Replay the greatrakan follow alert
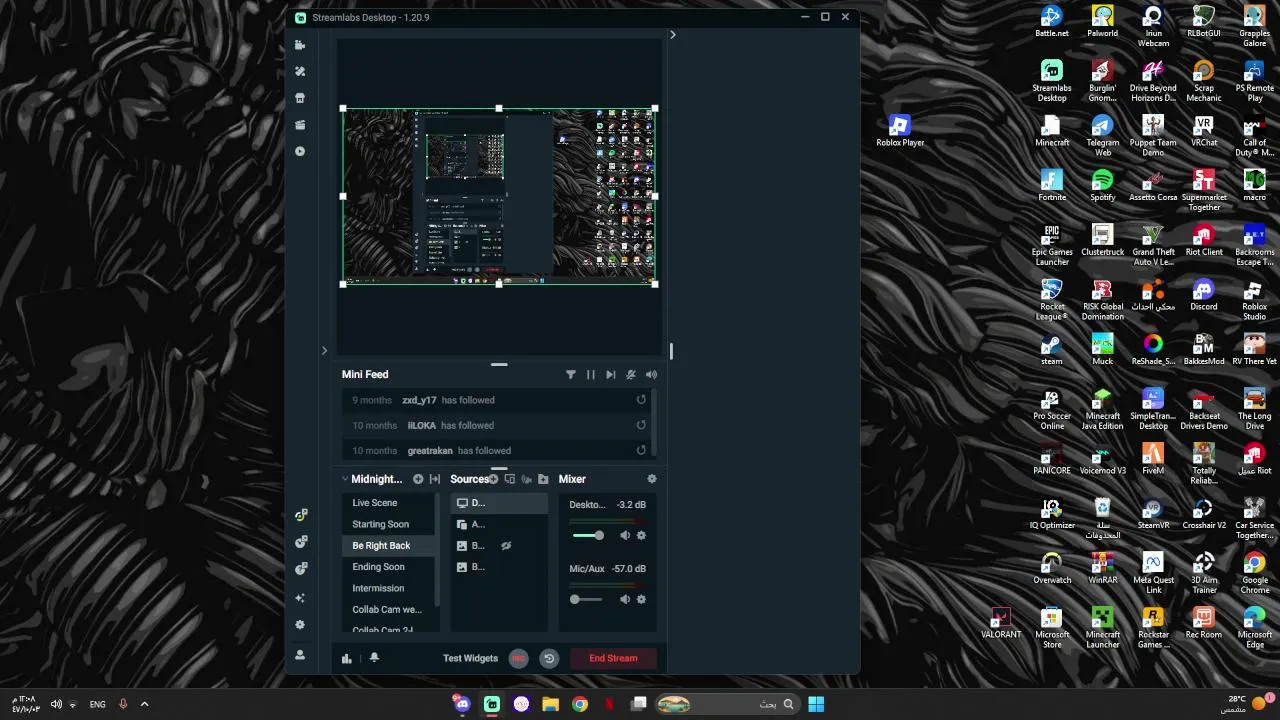Image resolution: width=1280 pixels, height=720 pixels. pos(641,450)
